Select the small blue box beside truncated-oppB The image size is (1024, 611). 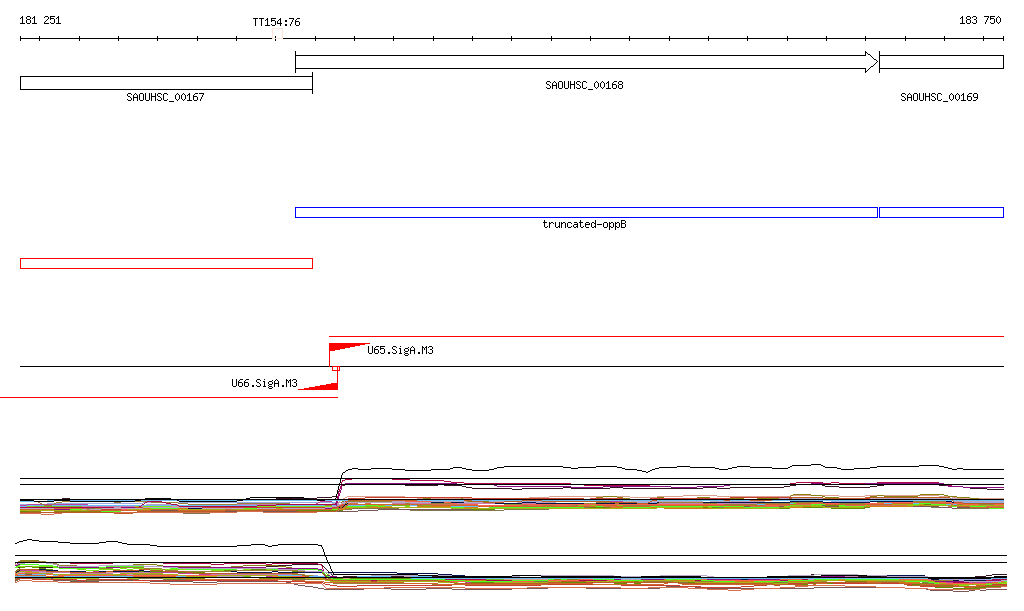tap(941, 212)
